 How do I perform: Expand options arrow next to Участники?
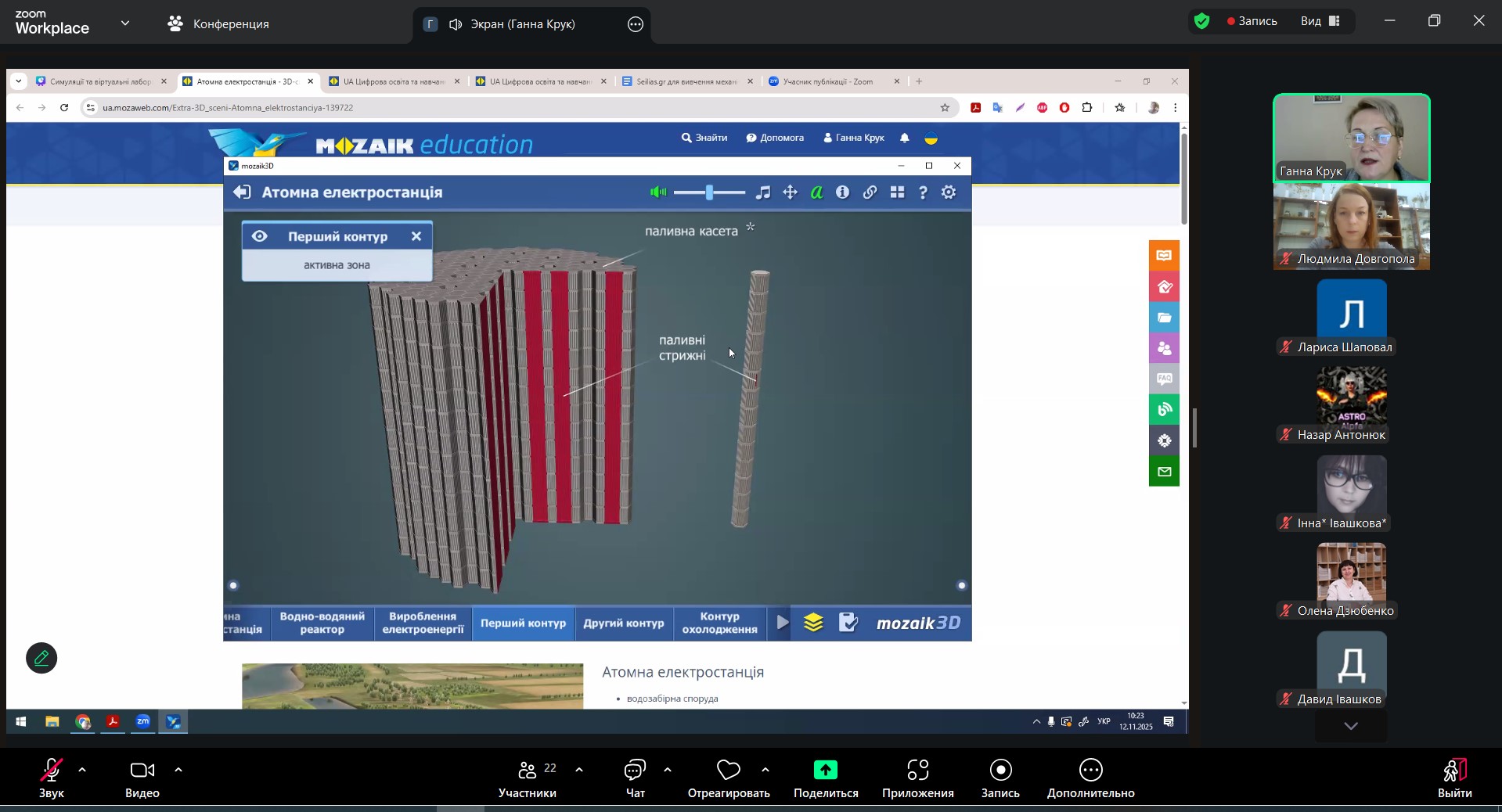click(579, 771)
